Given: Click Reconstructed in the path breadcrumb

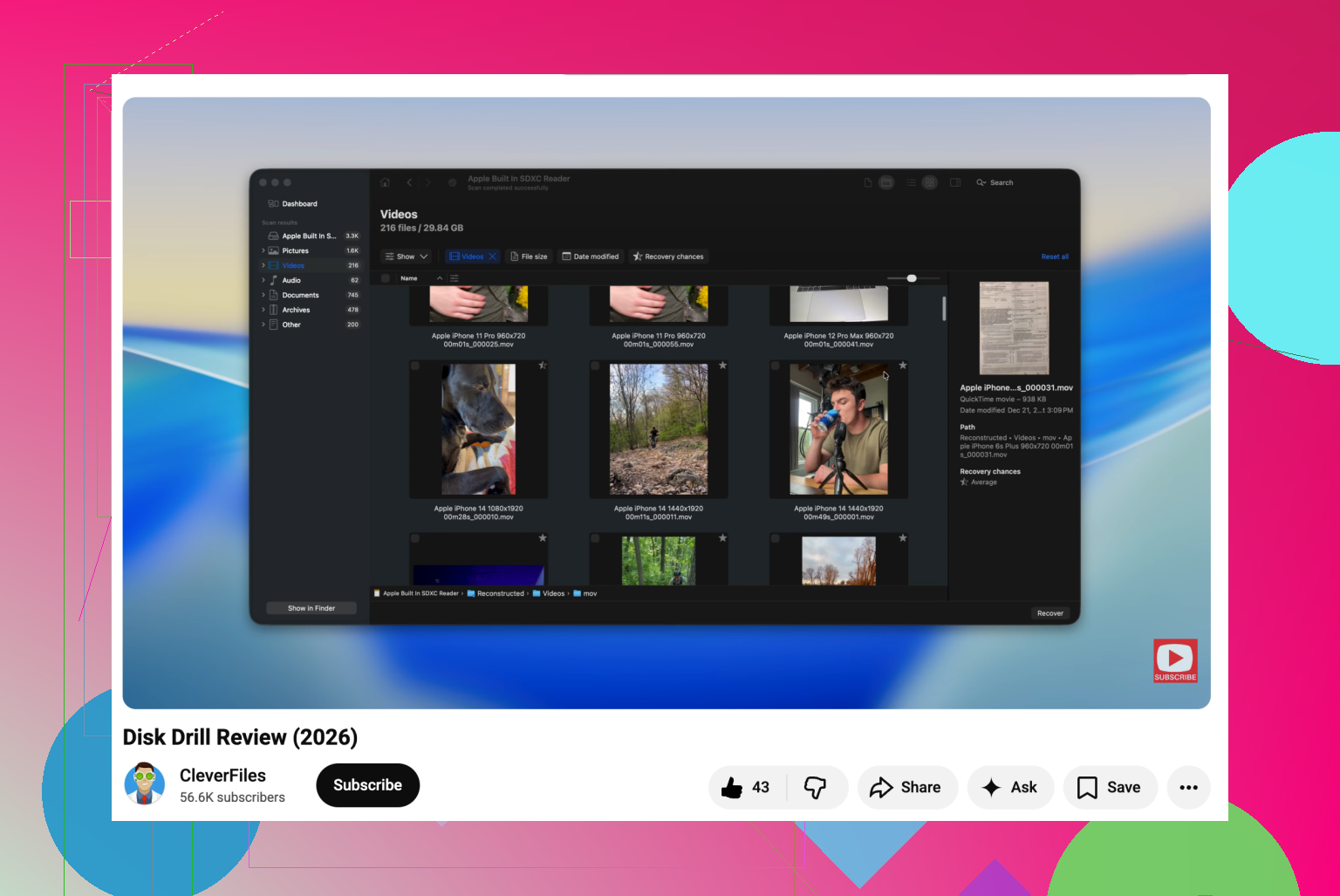Looking at the screenshot, I should pyautogui.click(x=496, y=593).
